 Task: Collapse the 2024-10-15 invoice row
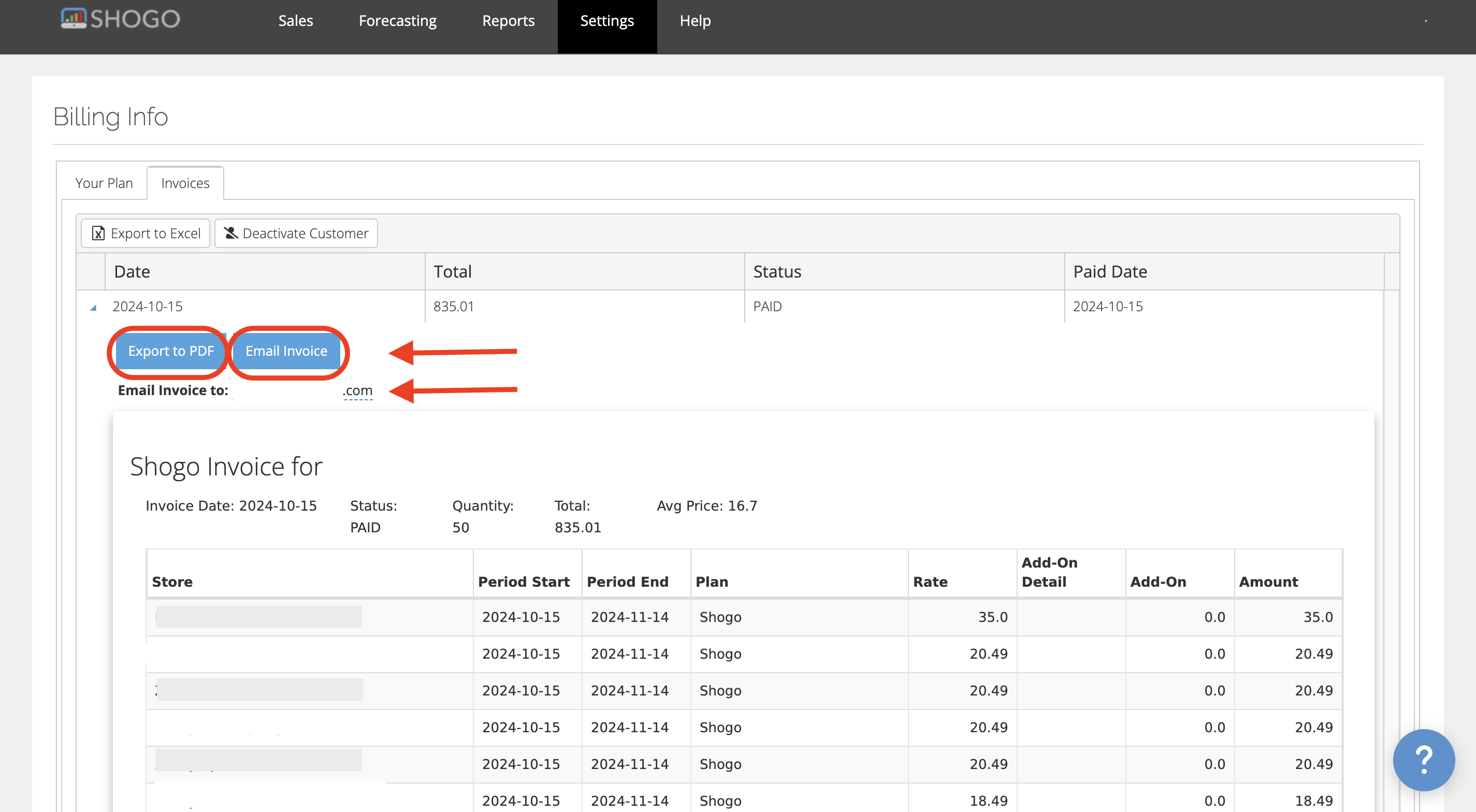coord(93,307)
